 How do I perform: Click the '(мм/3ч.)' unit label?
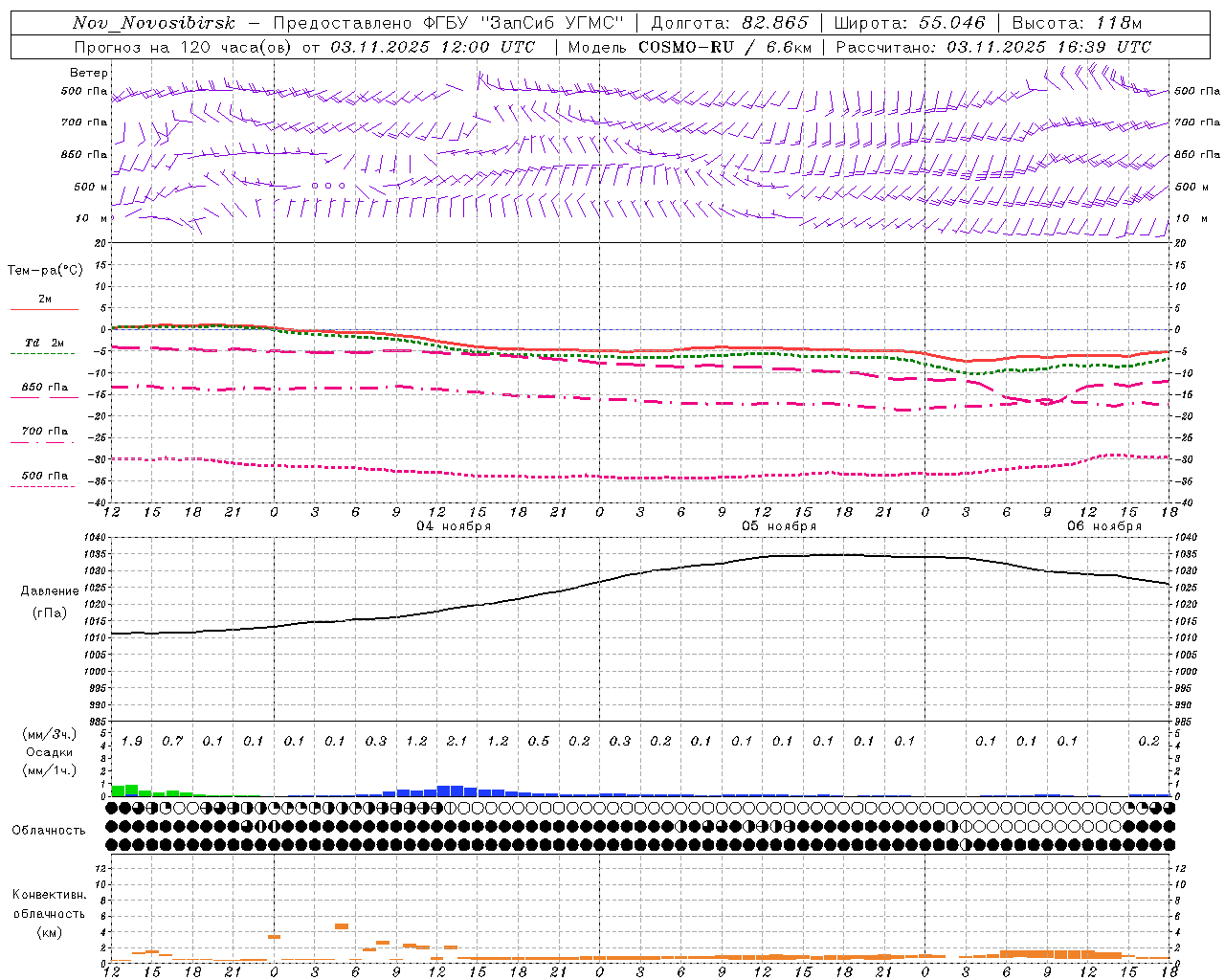click(x=50, y=734)
